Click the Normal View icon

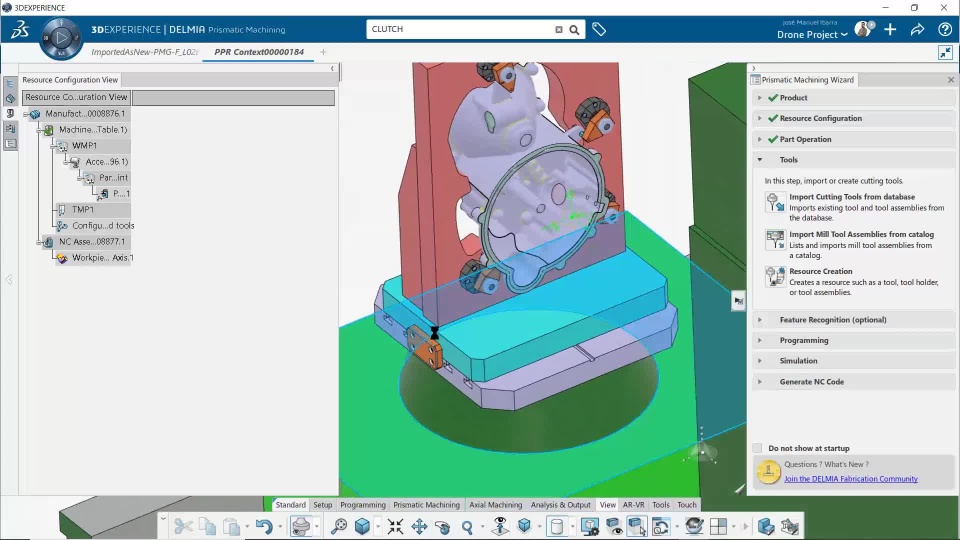(500, 527)
